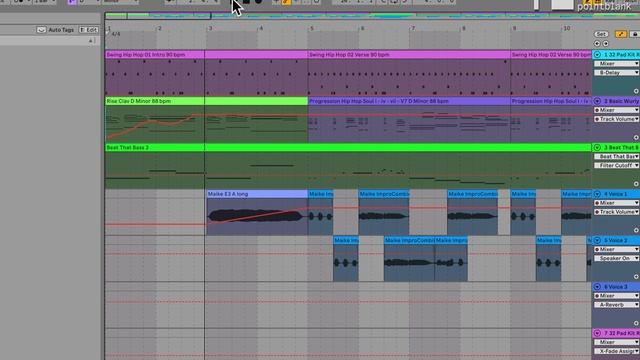Fold the 2 Basic Wurly track
Image resolution: width=640 pixels, height=360 pixels.
pyautogui.click(x=597, y=101)
